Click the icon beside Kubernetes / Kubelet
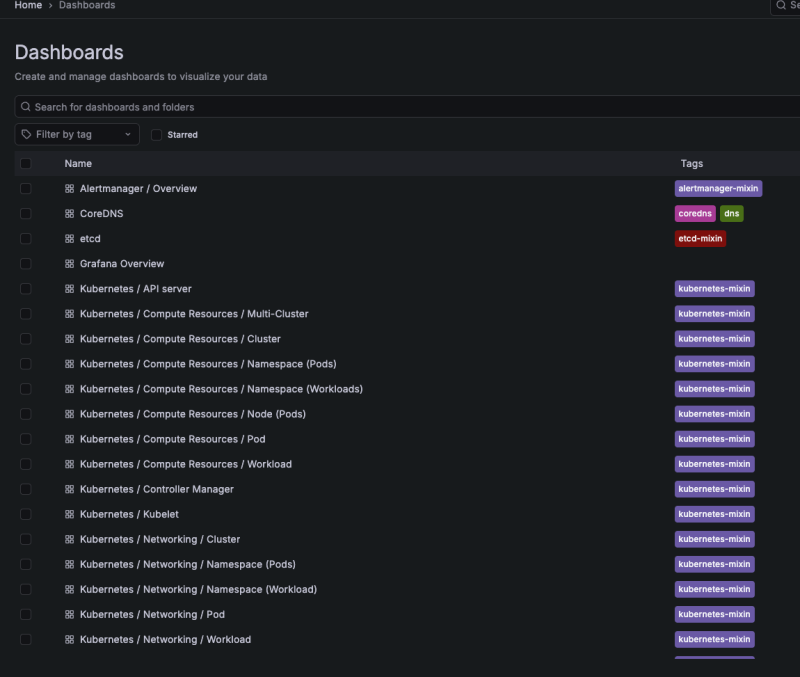 70,514
